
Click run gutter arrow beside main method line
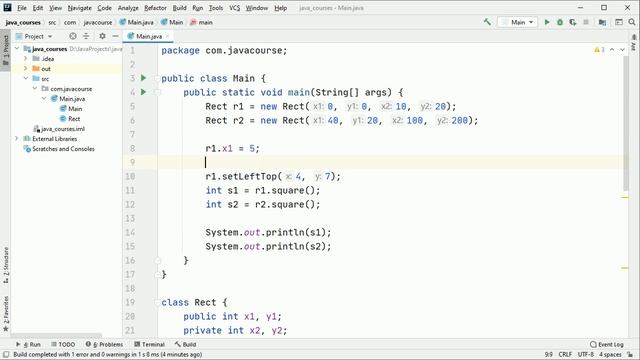(143, 92)
